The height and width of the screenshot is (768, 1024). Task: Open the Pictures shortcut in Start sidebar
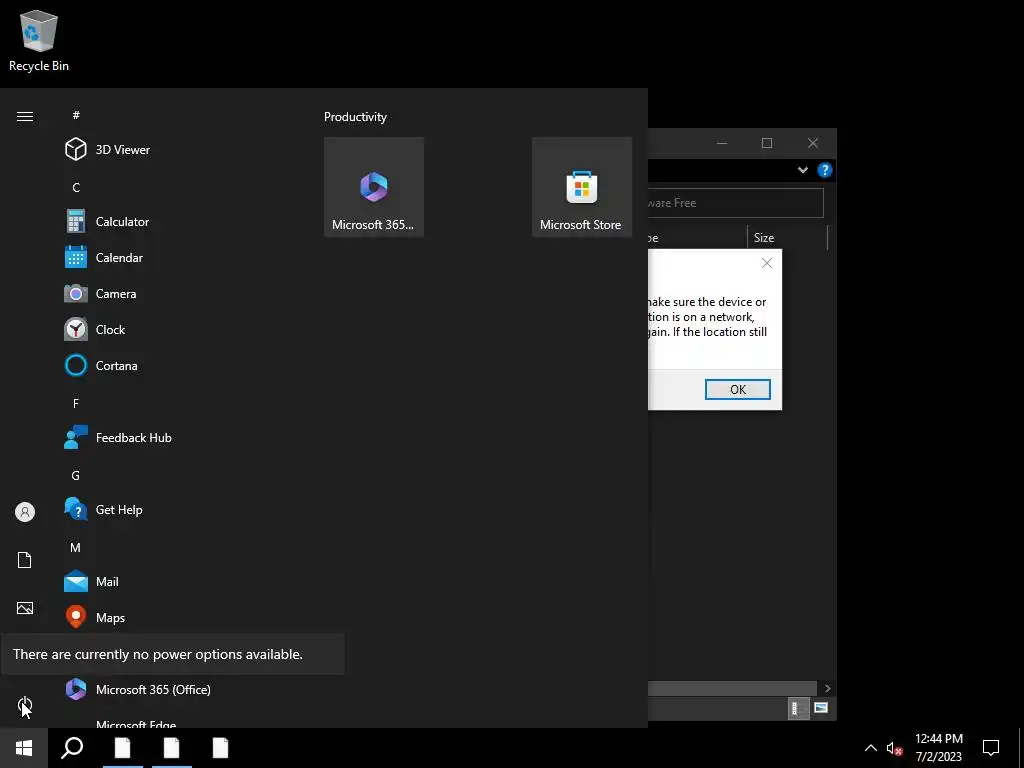point(25,608)
